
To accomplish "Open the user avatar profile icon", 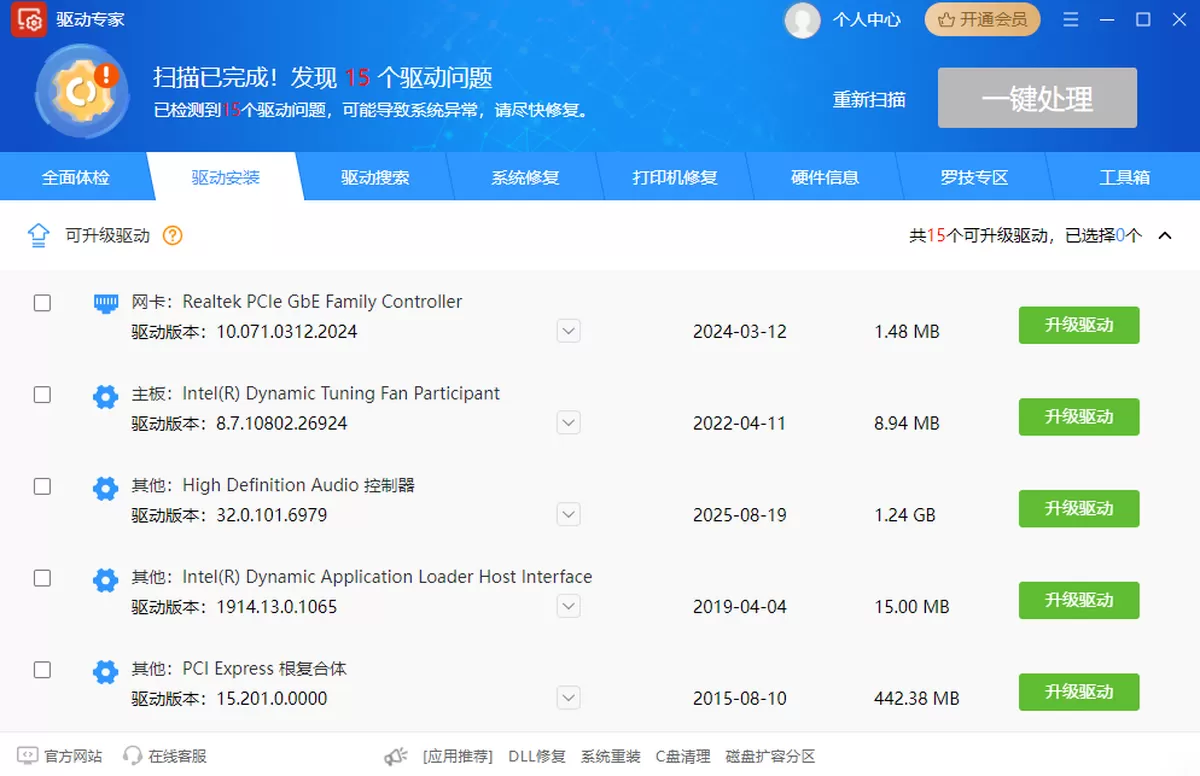I will point(802,20).
